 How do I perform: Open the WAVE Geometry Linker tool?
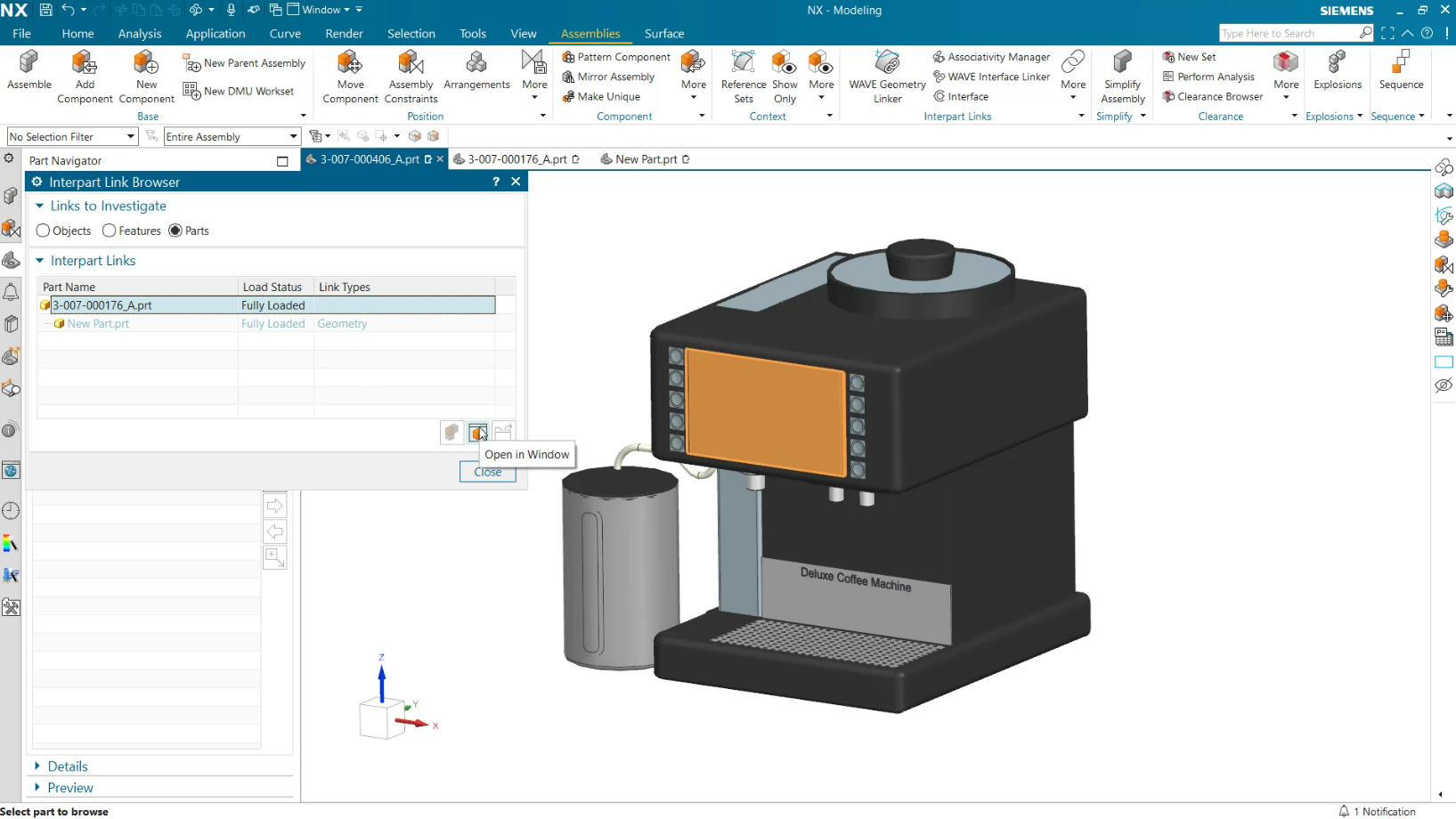pyautogui.click(x=886, y=76)
